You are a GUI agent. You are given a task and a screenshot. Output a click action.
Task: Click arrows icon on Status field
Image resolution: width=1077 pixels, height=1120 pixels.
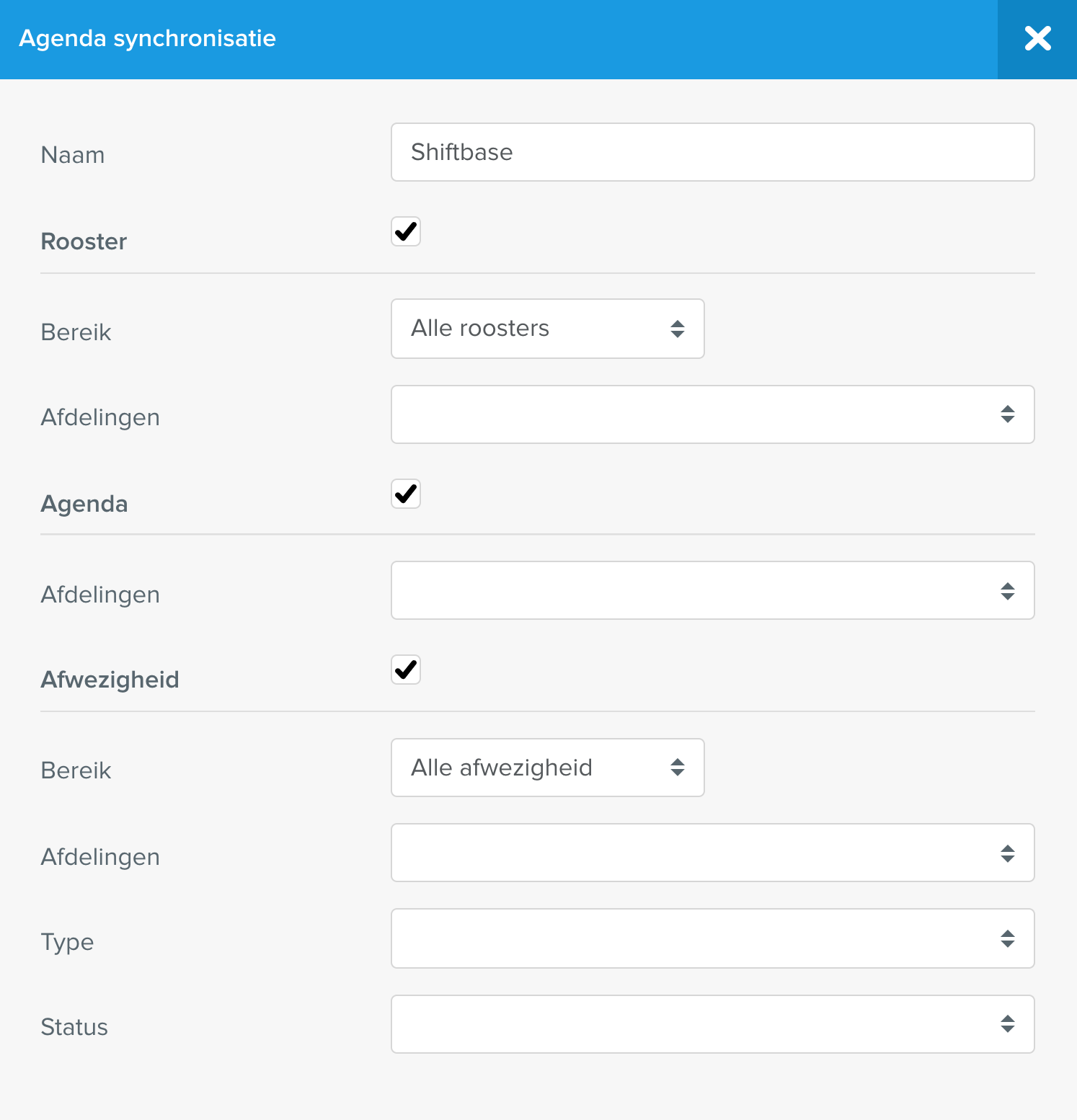[x=1008, y=1023]
